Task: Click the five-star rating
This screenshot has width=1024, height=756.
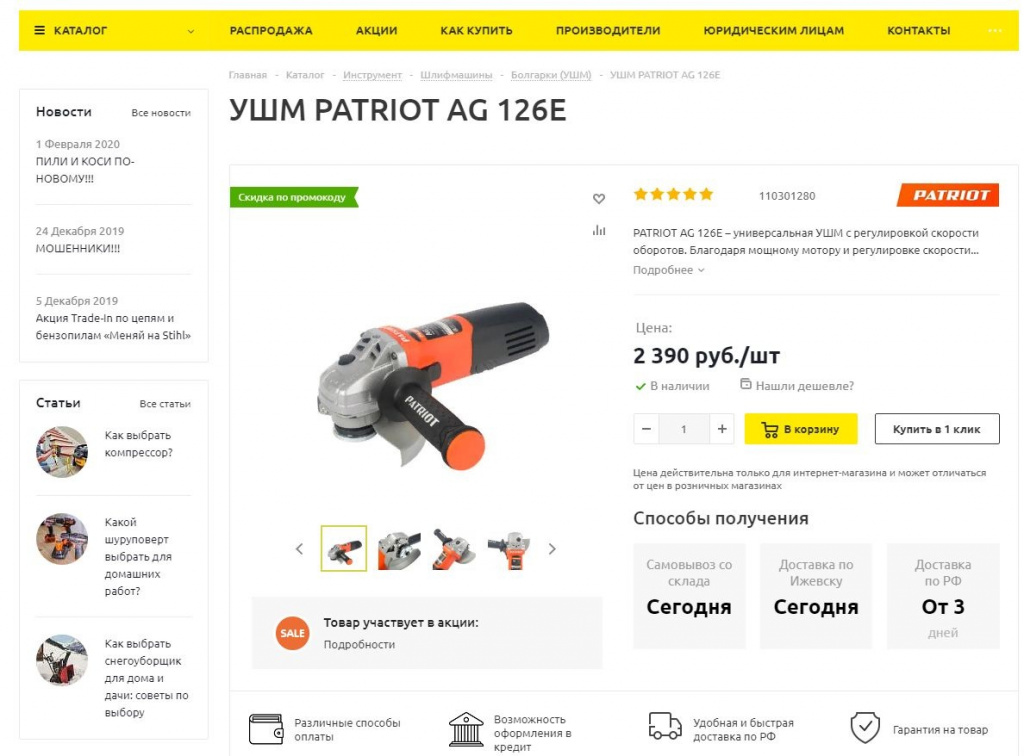Action: (x=673, y=195)
